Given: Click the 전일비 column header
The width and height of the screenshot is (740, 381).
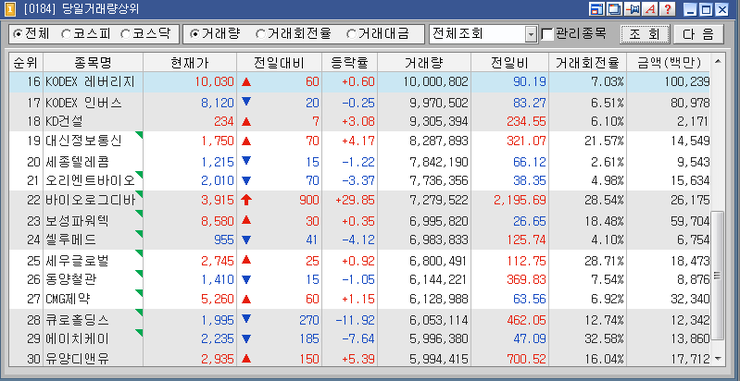Looking at the screenshot, I should coord(510,62).
